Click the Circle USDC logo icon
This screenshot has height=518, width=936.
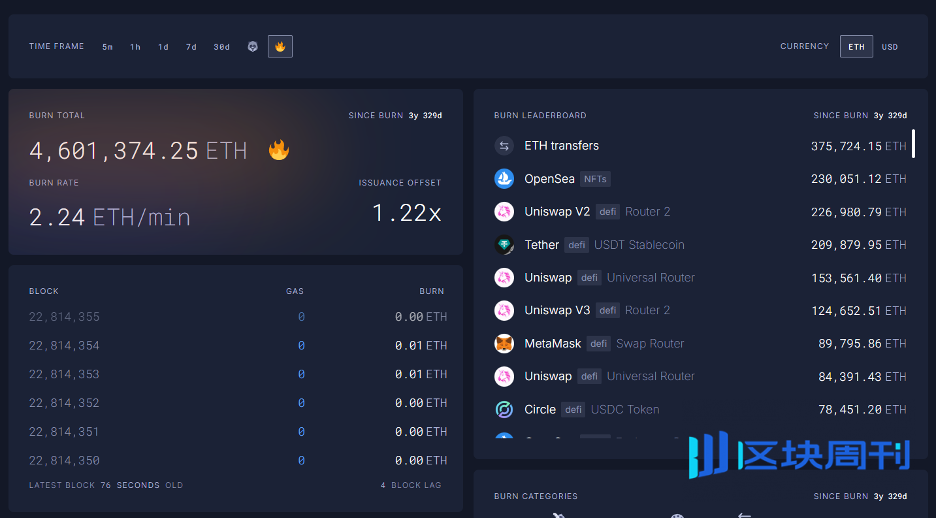[x=504, y=410]
